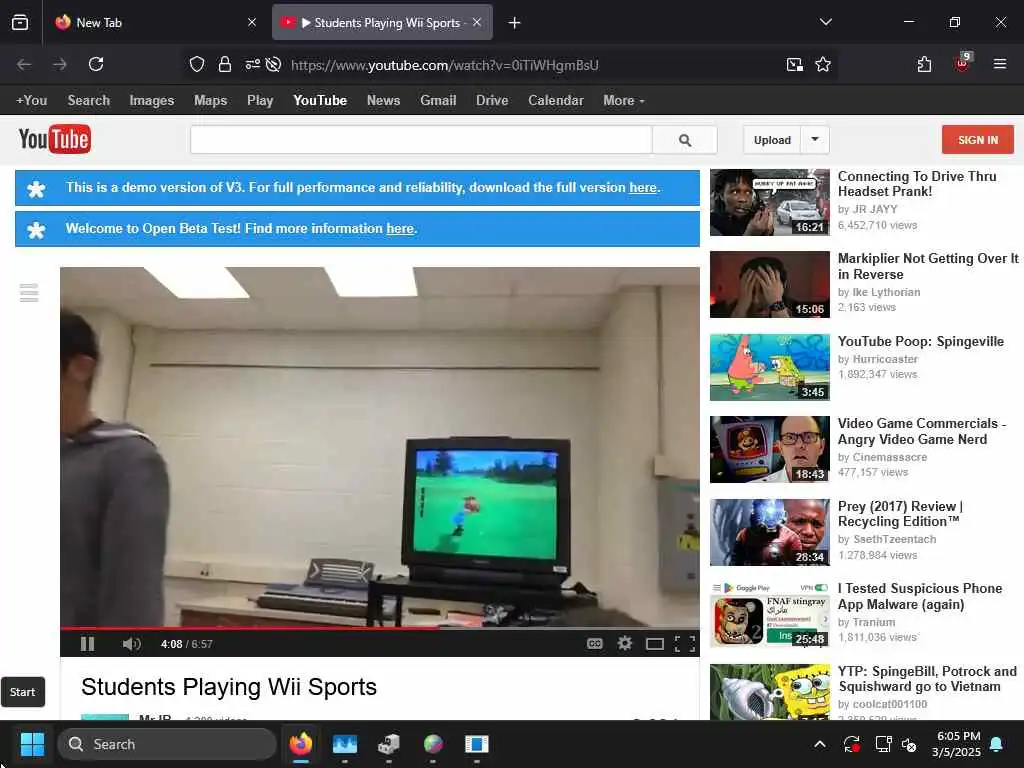
Task: Click the red SIGN IN button
Action: pos(978,140)
